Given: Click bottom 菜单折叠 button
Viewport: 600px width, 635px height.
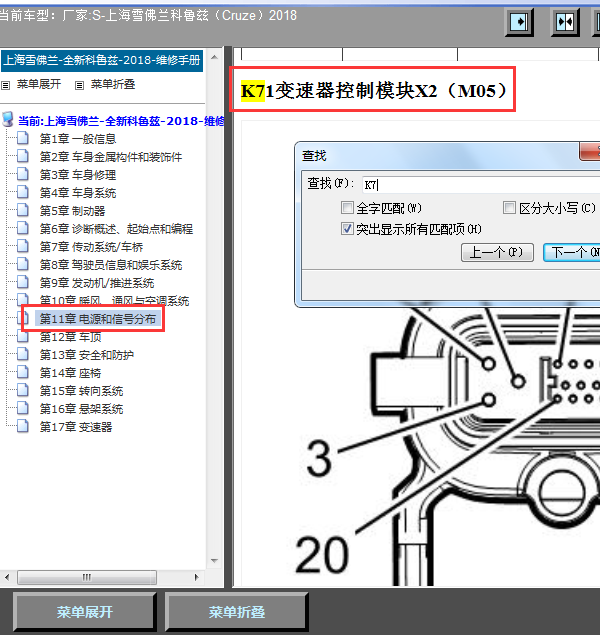Looking at the screenshot, I should 237,612.
